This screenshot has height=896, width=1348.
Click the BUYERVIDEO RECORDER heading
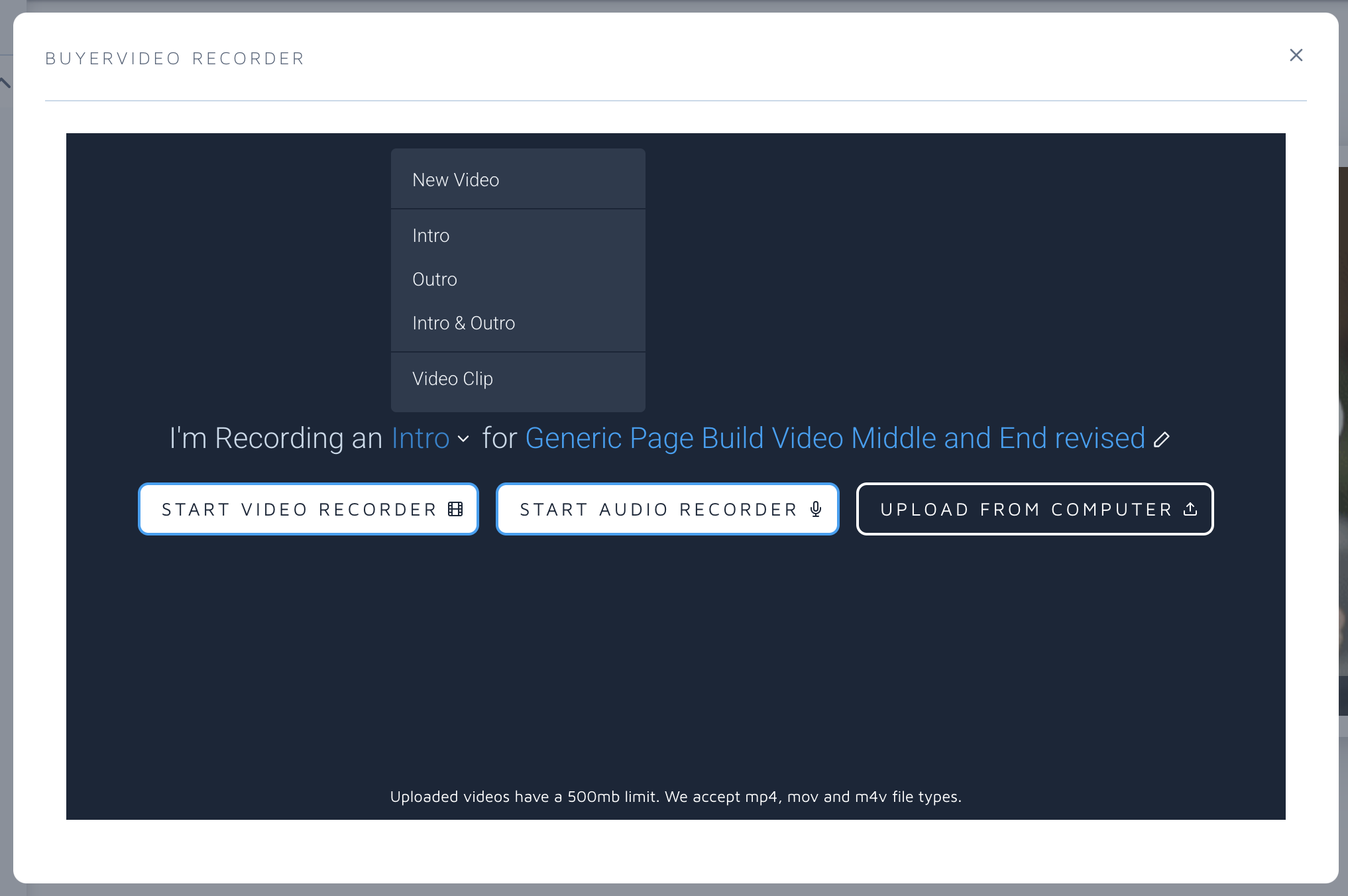point(175,58)
